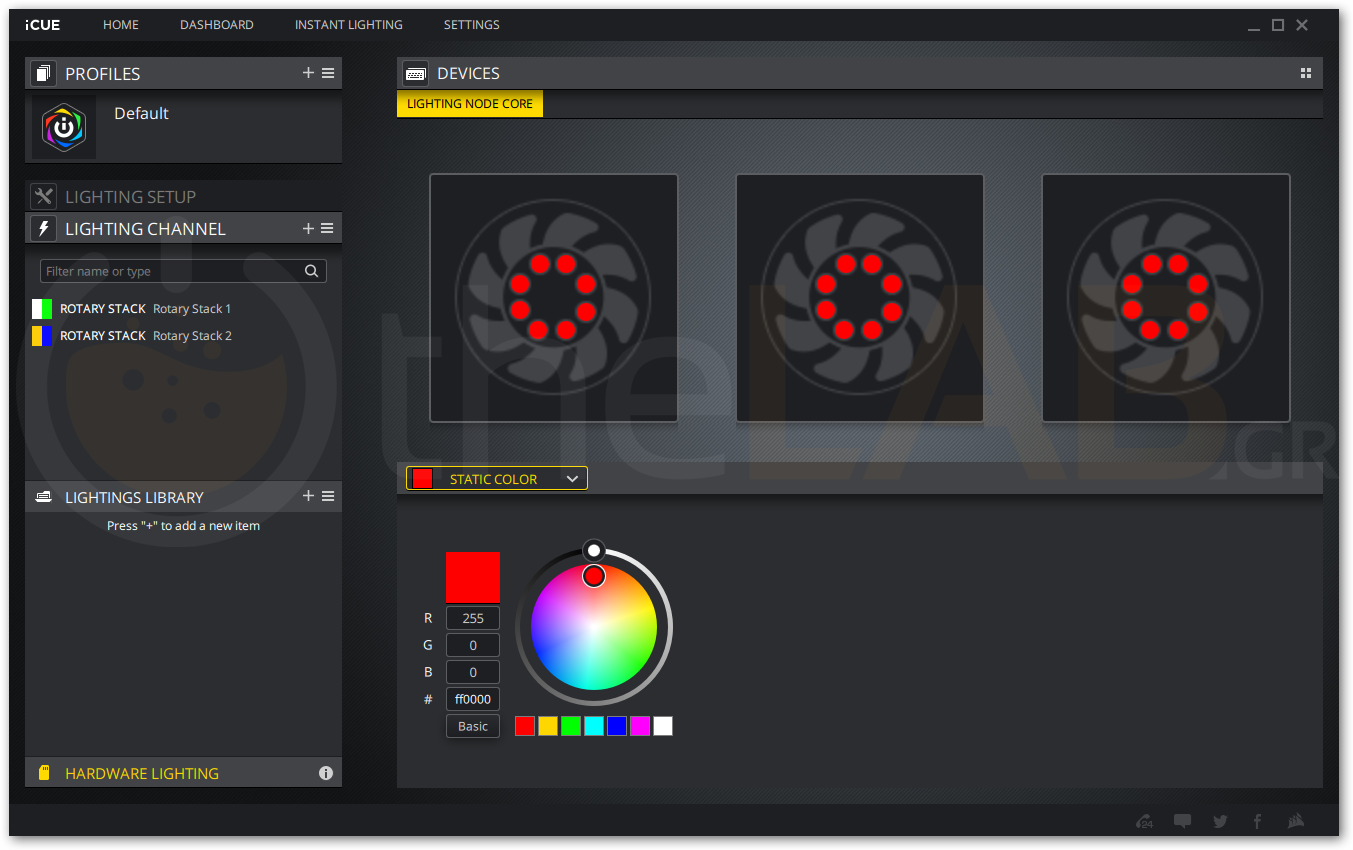Focus the "Filter name or type" search field

tap(183, 271)
